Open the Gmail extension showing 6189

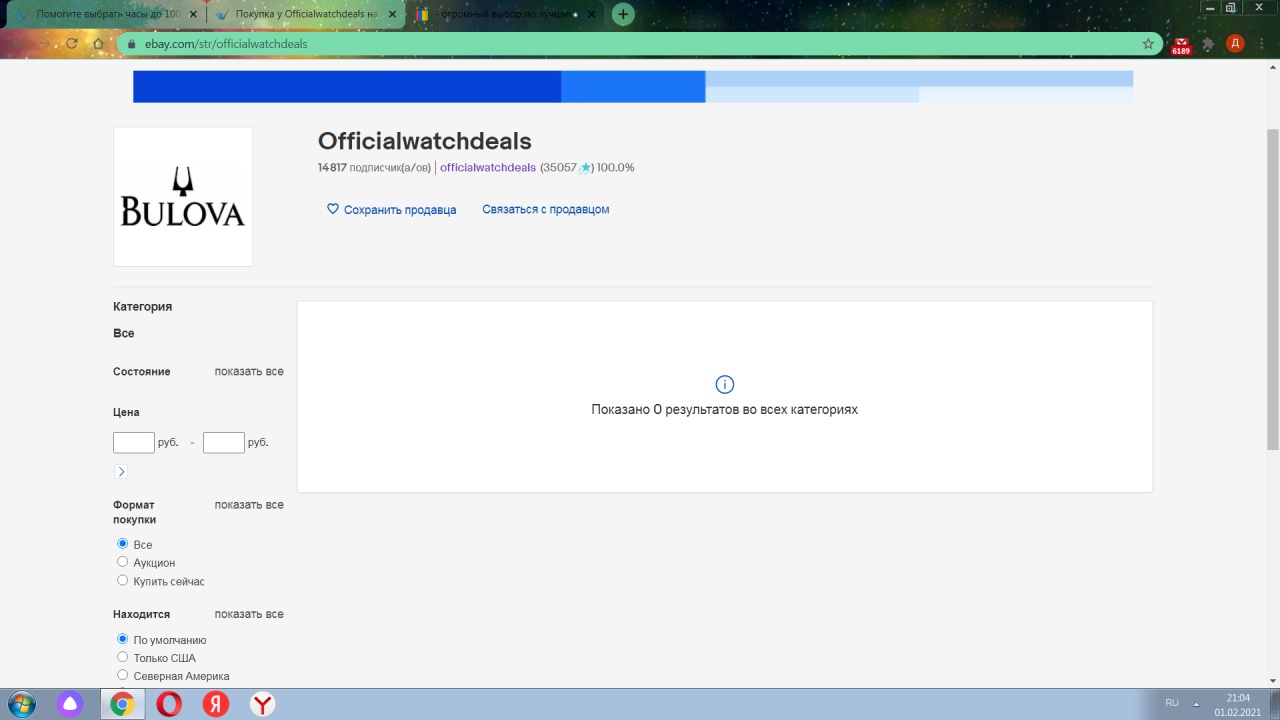coord(1181,44)
